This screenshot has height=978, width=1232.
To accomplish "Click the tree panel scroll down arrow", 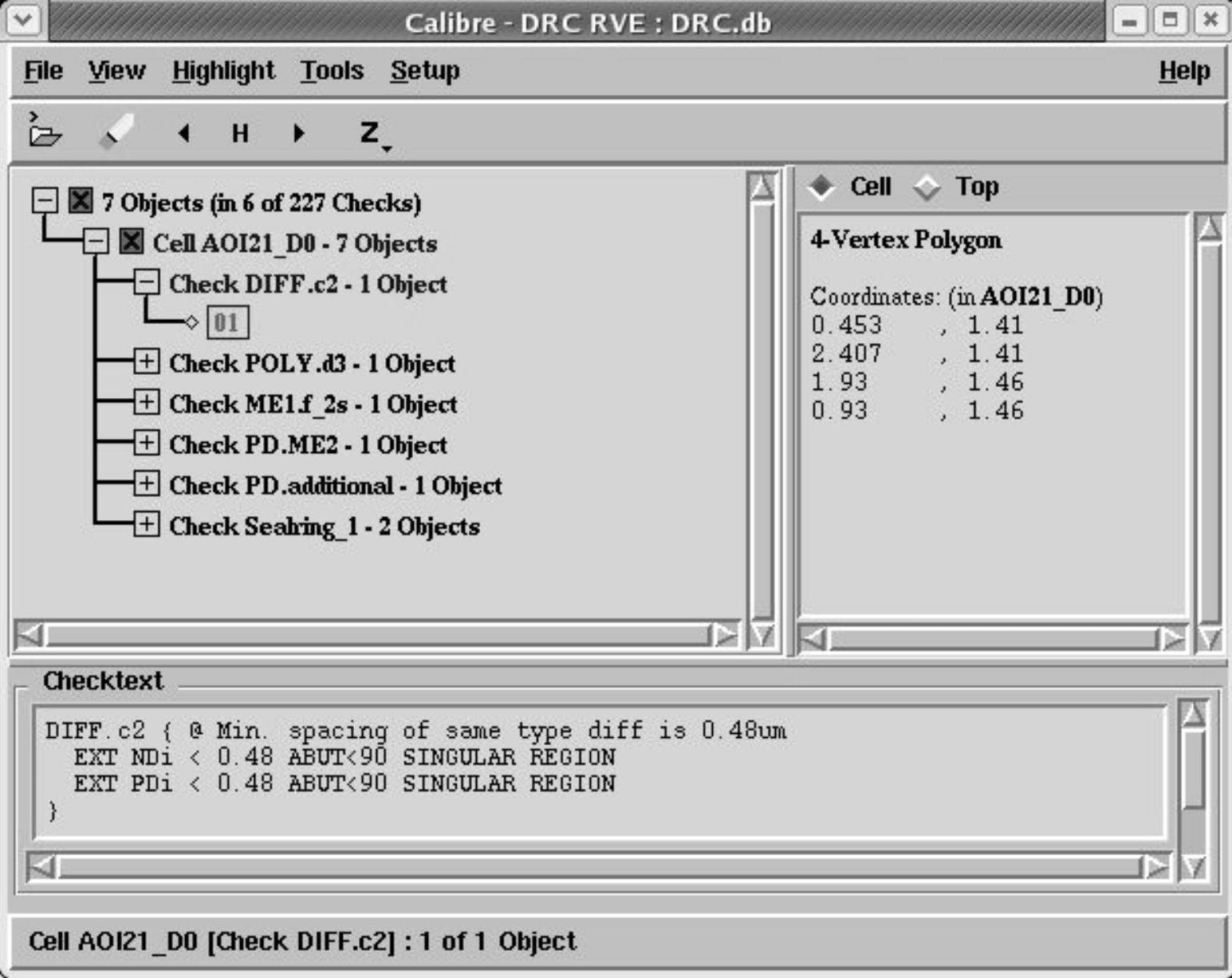I will 762,635.
